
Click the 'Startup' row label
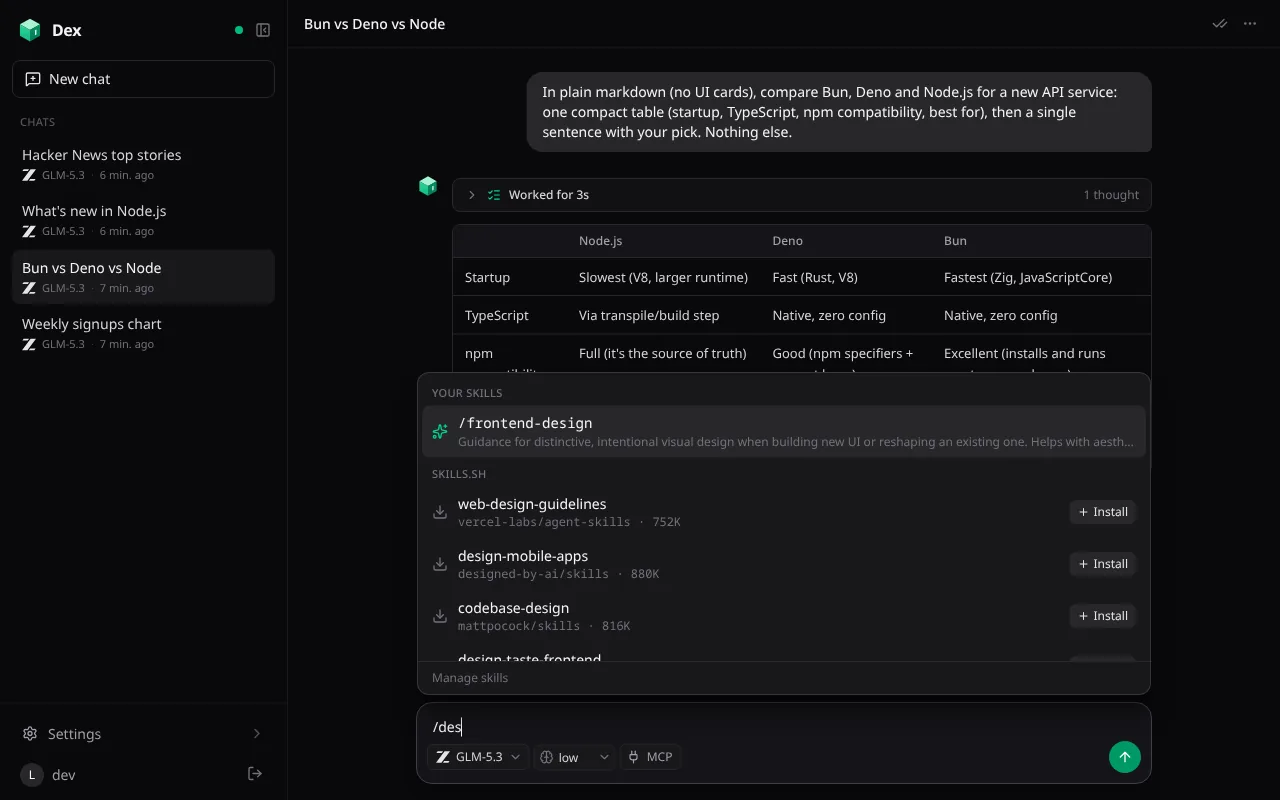pos(488,277)
